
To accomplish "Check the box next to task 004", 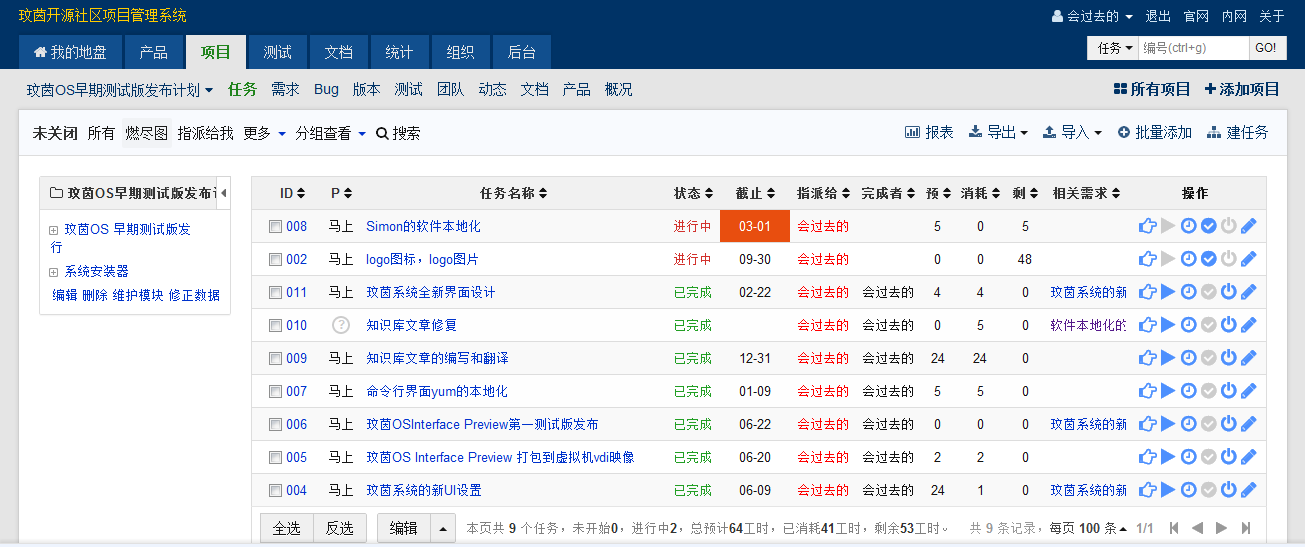I will [275, 491].
